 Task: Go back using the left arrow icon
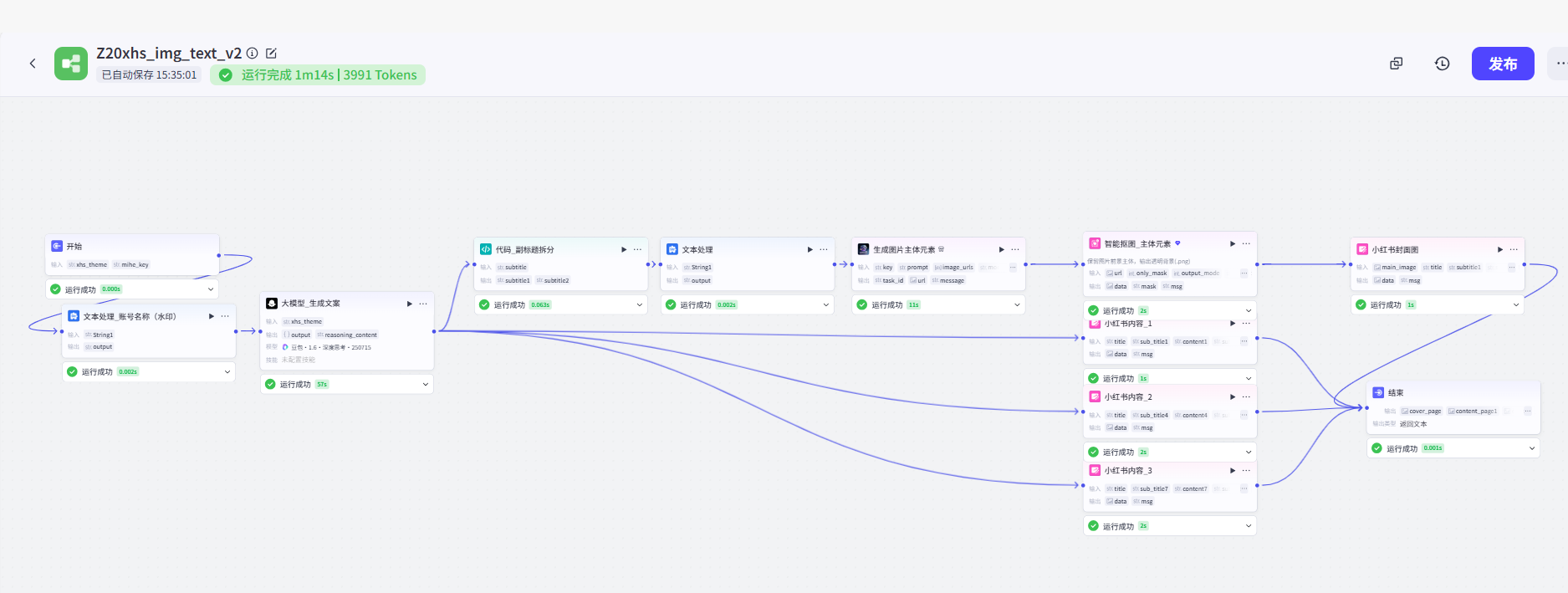(x=33, y=64)
